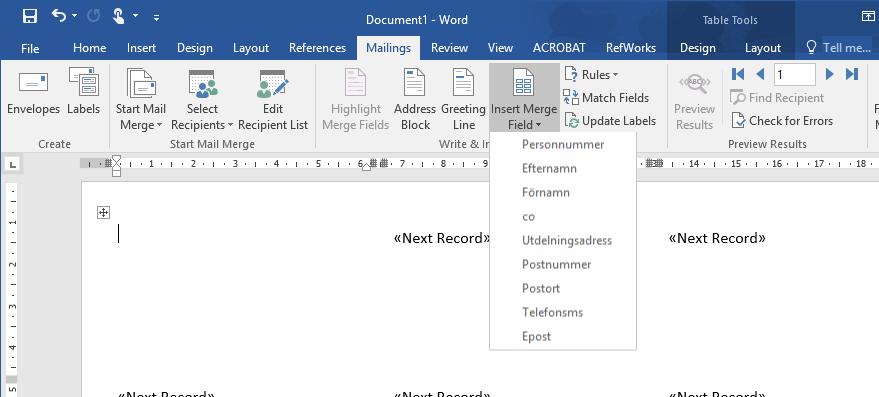Screen dimensions: 879x397
Task: Click Match Fields button
Action: click(607, 98)
